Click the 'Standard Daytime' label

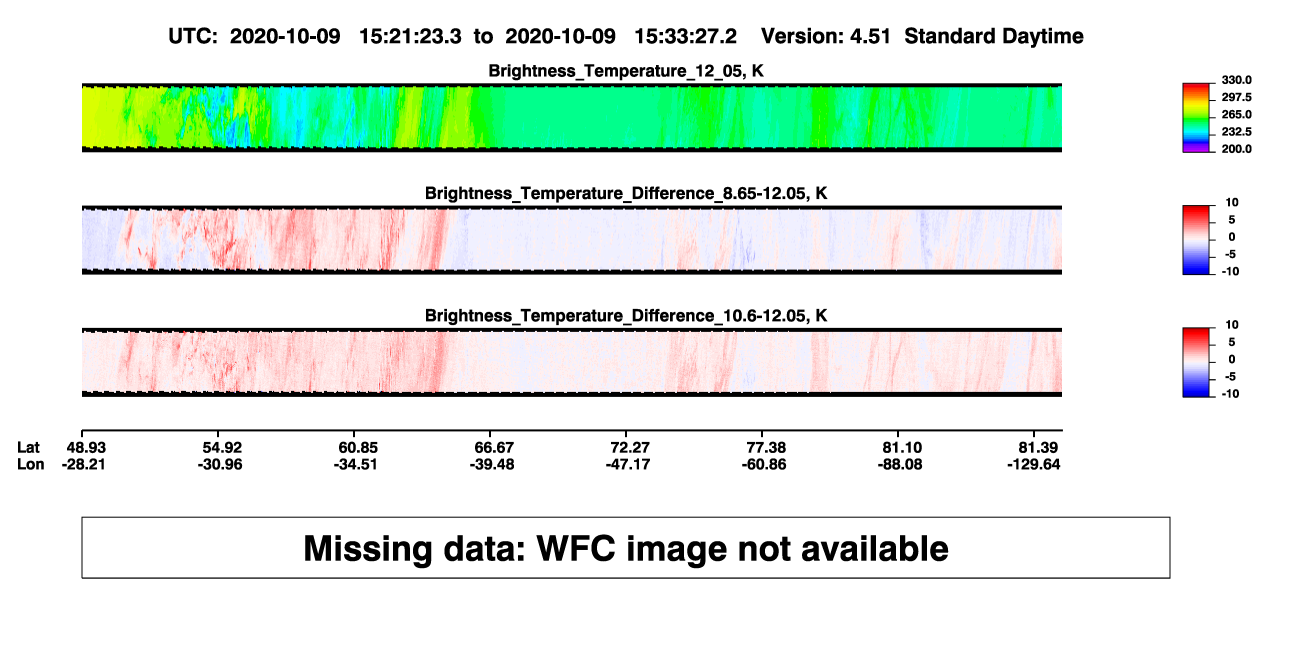pos(995,36)
